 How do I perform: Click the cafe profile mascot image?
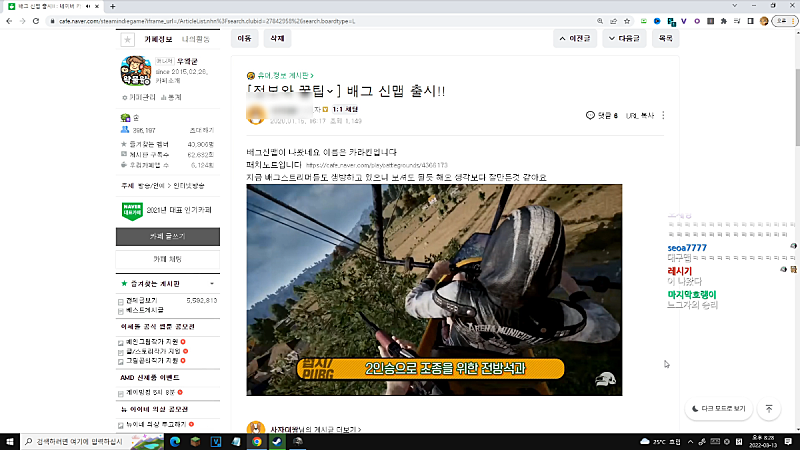(136, 70)
